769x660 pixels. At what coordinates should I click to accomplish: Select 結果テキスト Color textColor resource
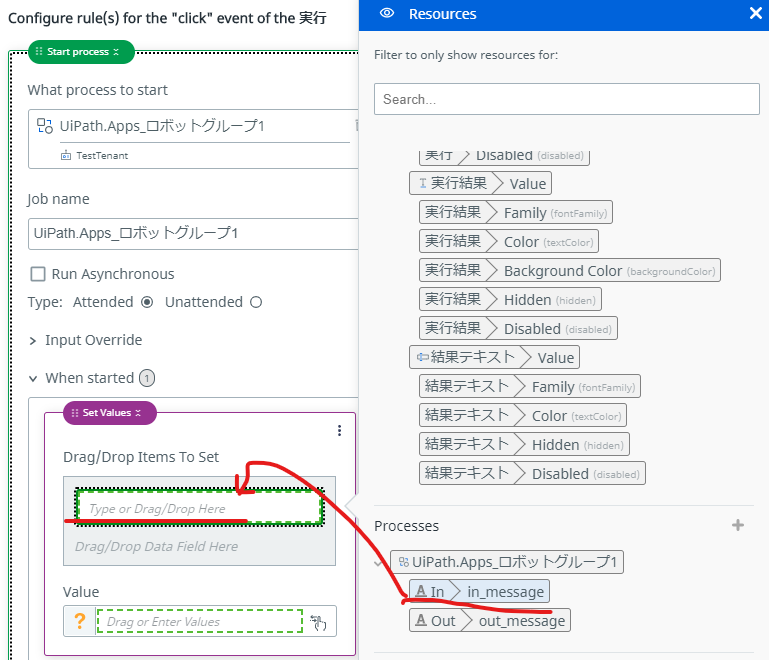pyautogui.click(x=523, y=415)
